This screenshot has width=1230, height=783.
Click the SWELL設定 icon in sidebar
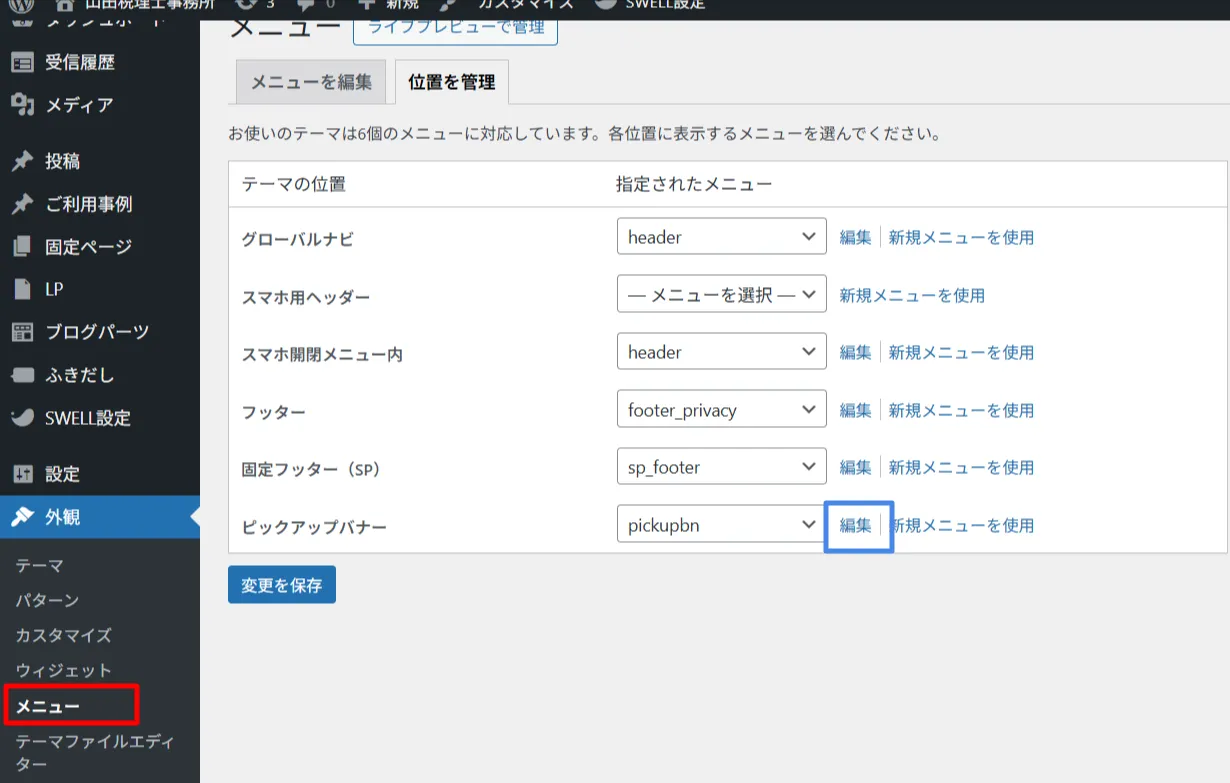click(22, 417)
